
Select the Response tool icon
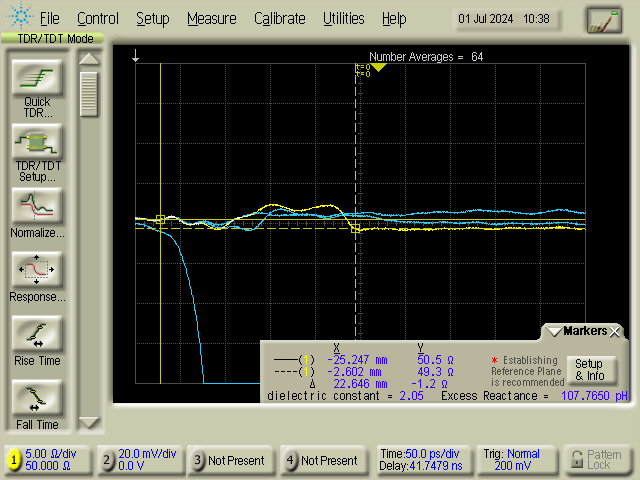click(37, 270)
